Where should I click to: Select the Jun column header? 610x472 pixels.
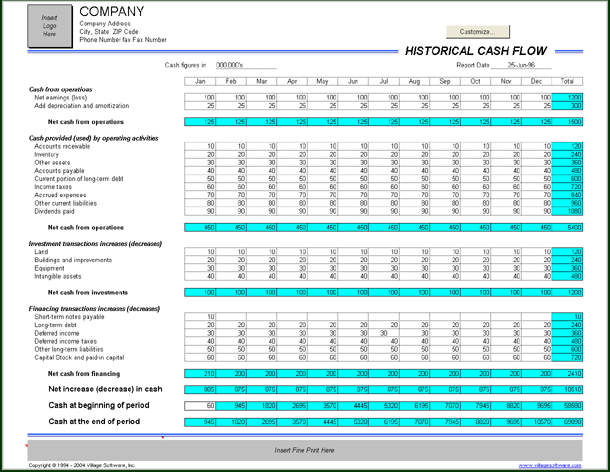click(x=353, y=81)
